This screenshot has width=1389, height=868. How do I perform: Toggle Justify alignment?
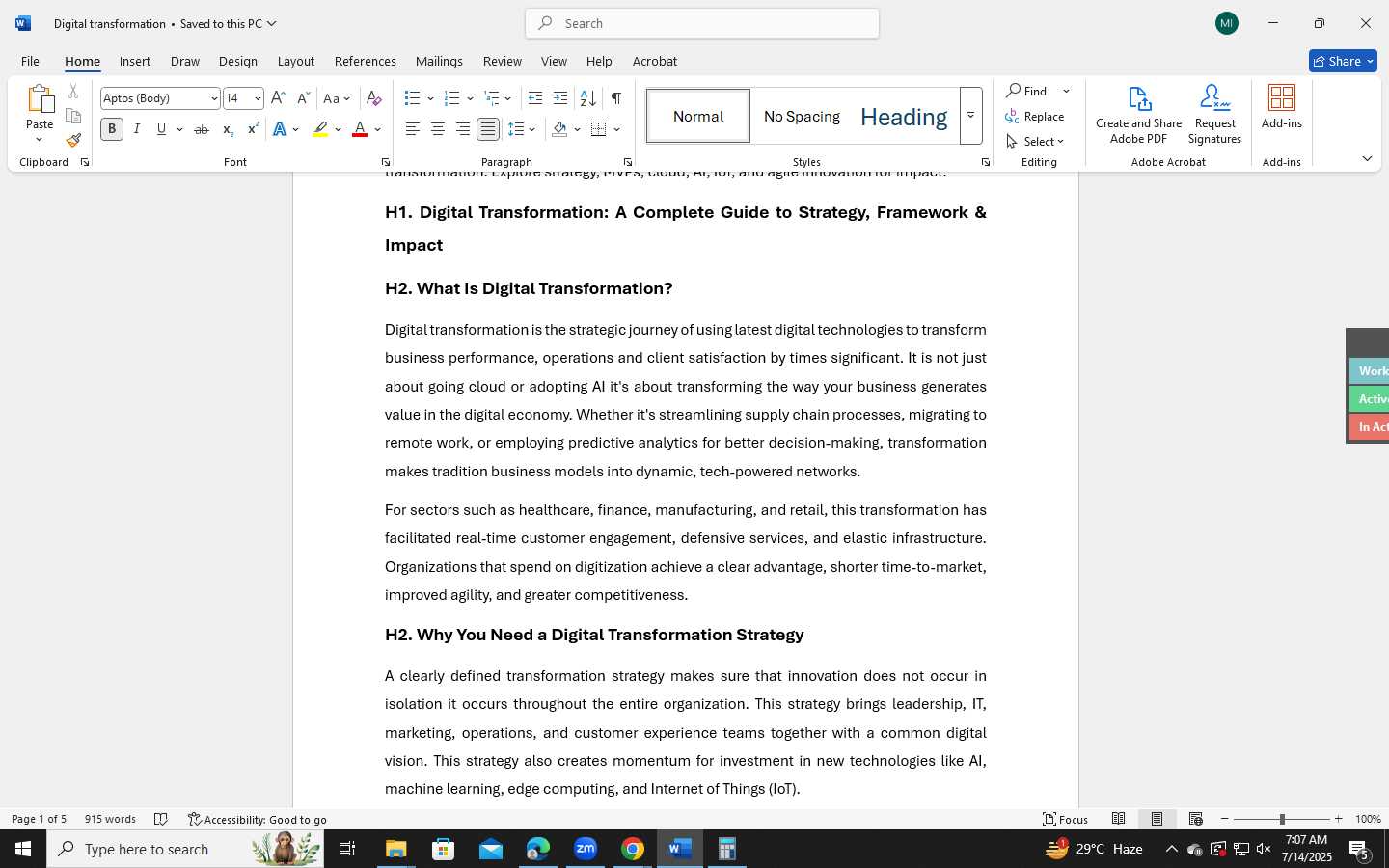(x=488, y=129)
